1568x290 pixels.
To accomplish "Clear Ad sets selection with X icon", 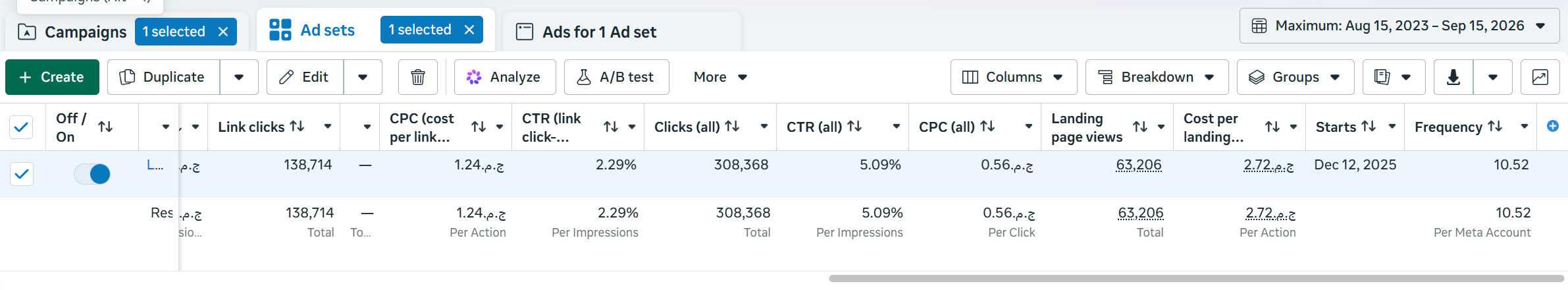I will pyautogui.click(x=469, y=30).
